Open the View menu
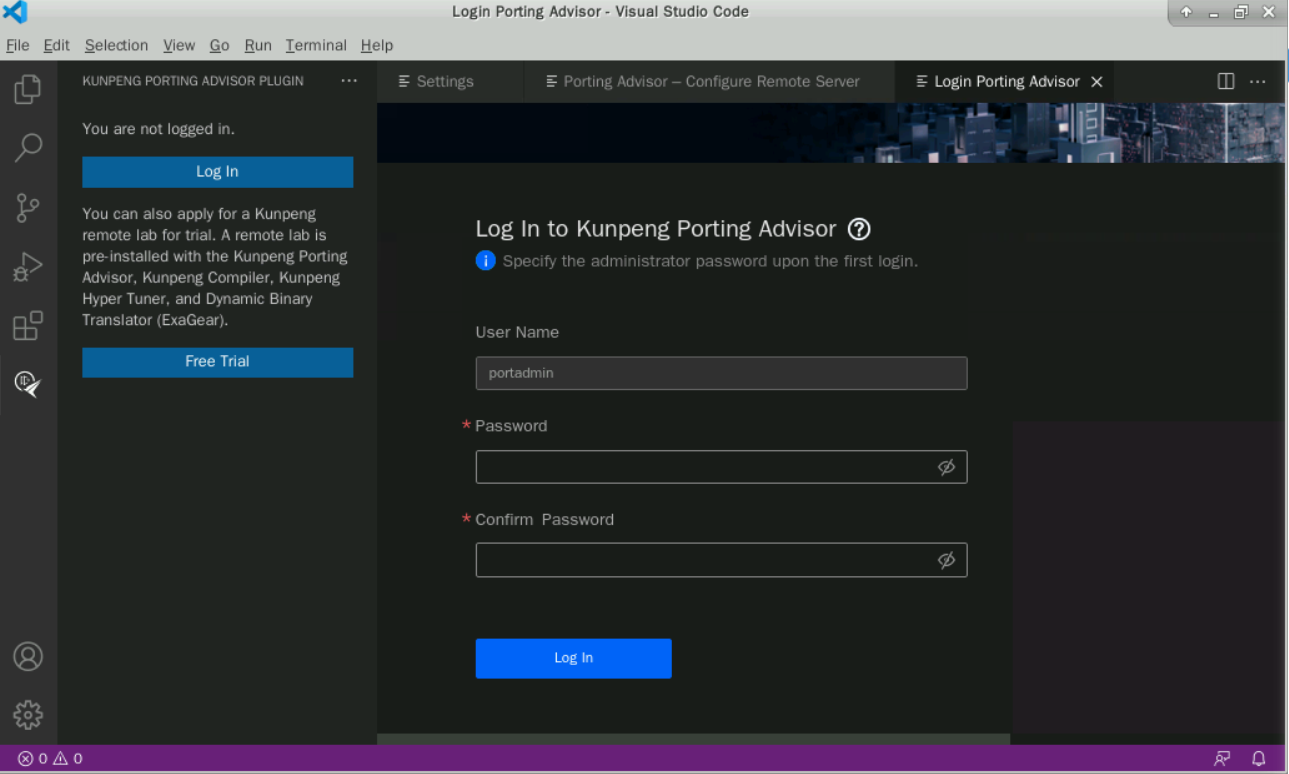This screenshot has height=774, width=1289. click(179, 45)
